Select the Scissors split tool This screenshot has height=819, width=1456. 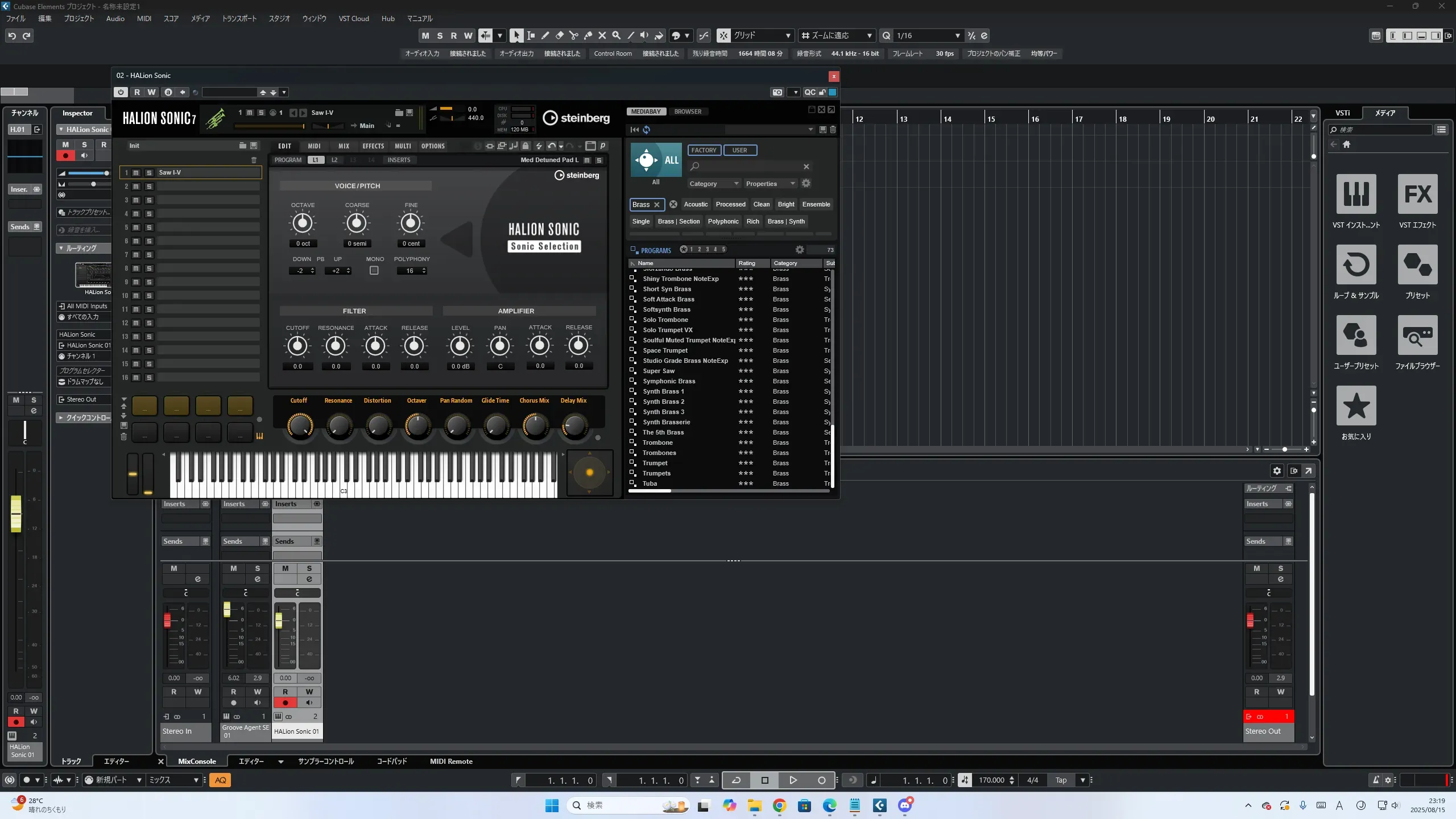pyautogui.click(x=573, y=35)
